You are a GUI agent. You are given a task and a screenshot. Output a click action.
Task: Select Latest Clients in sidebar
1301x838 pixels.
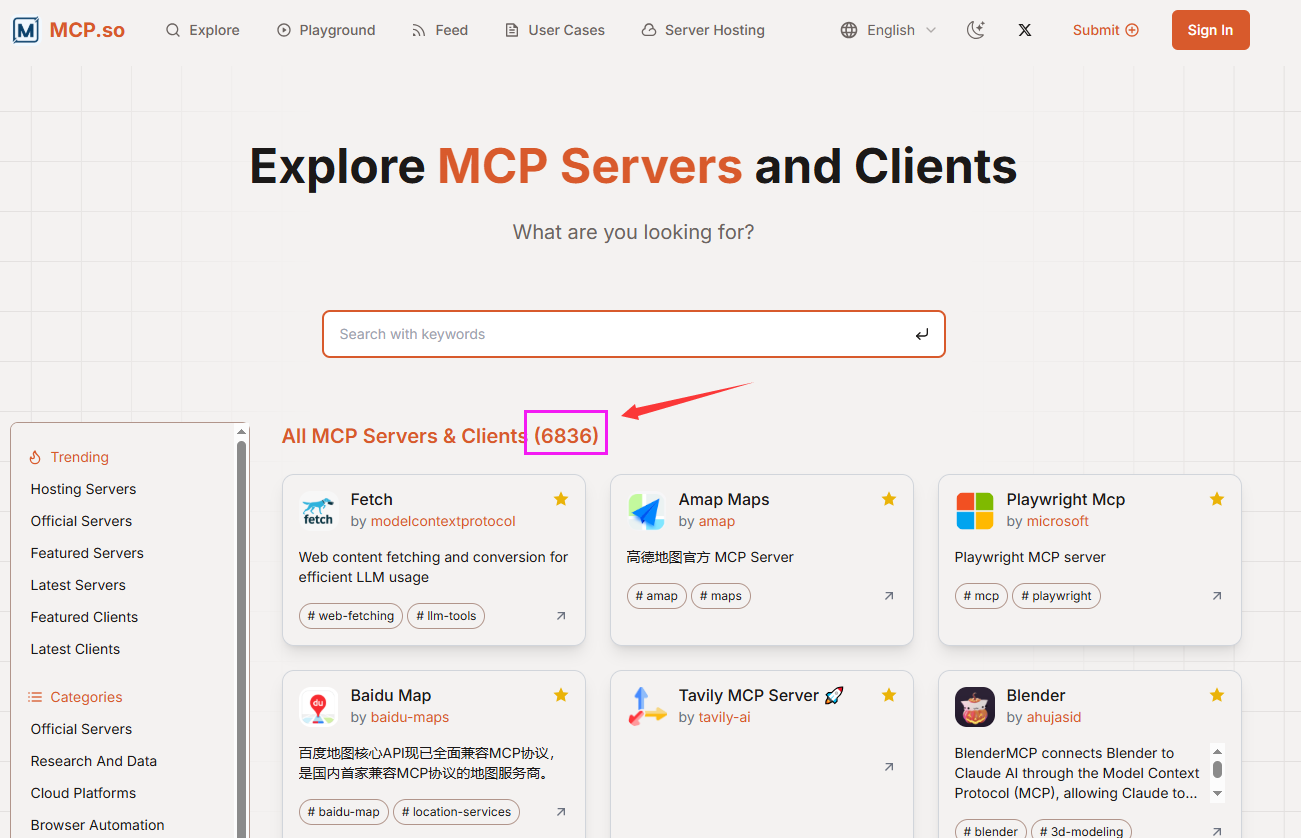click(75, 649)
